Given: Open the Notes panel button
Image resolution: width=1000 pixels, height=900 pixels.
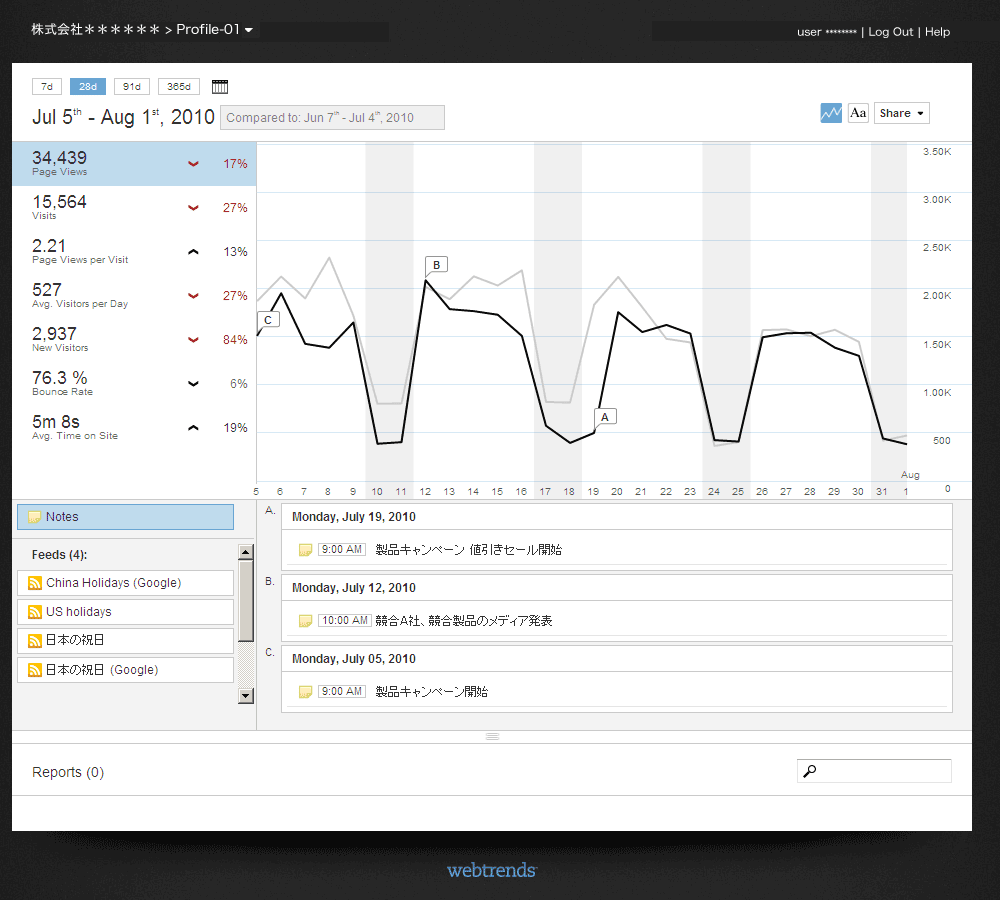Looking at the screenshot, I should click(x=126, y=517).
